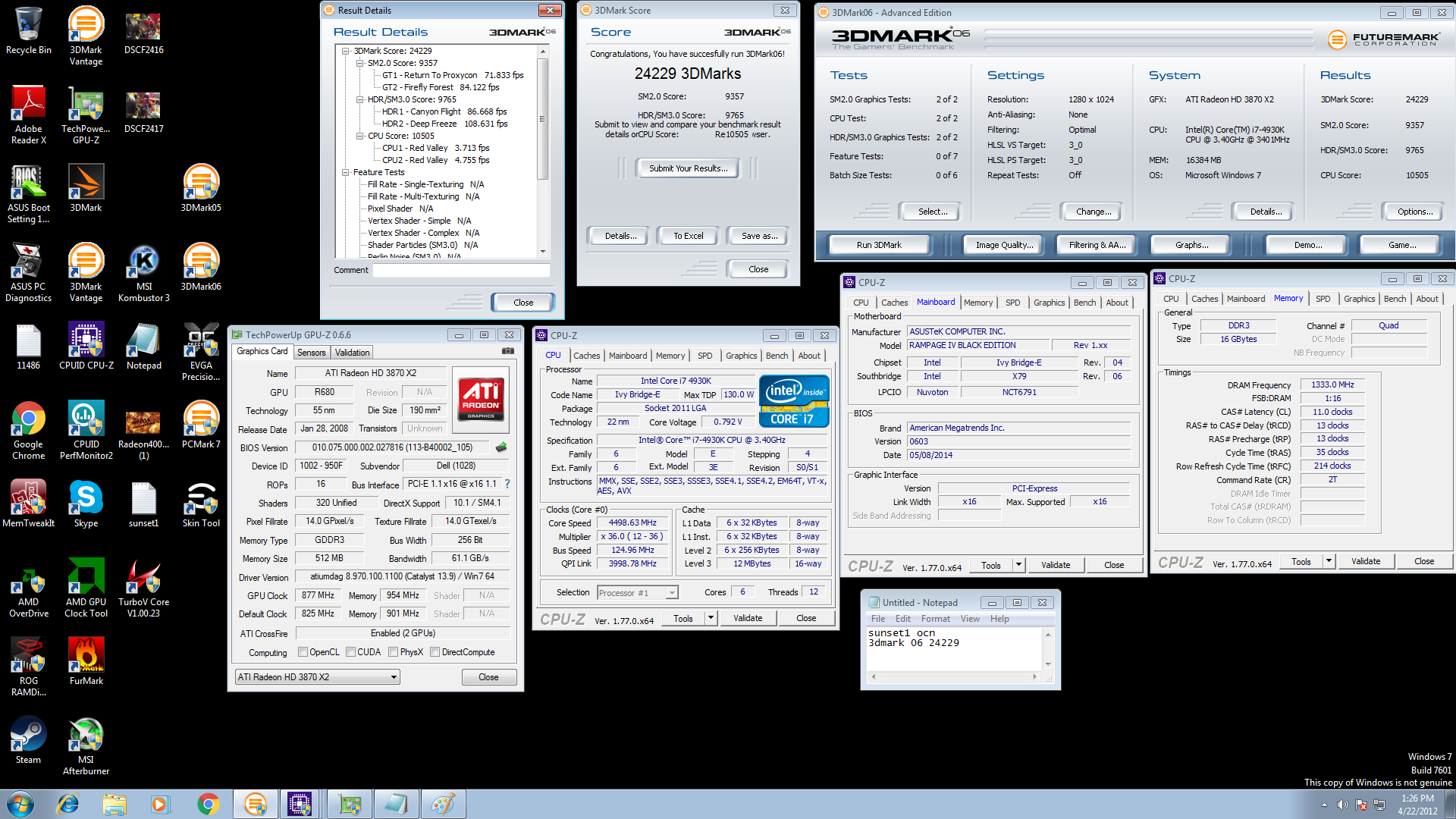Image resolution: width=1456 pixels, height=819 pixels.
Task: Toggle the DirectCompute checkbox in GPU-Z
Action: click(435, 652)
